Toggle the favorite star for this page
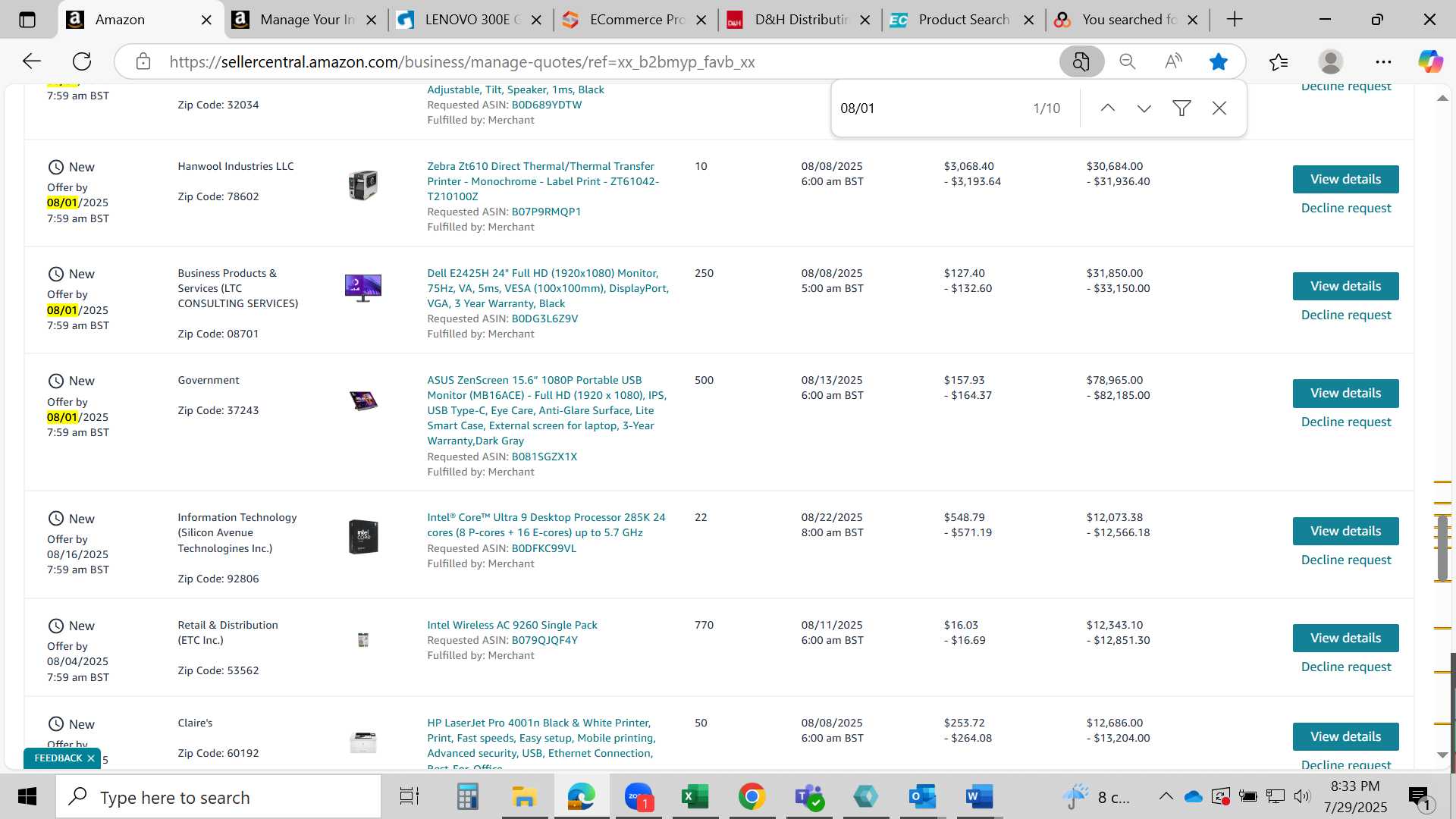This screenshot has width=1456, height=819. [x=1219, y=61]
